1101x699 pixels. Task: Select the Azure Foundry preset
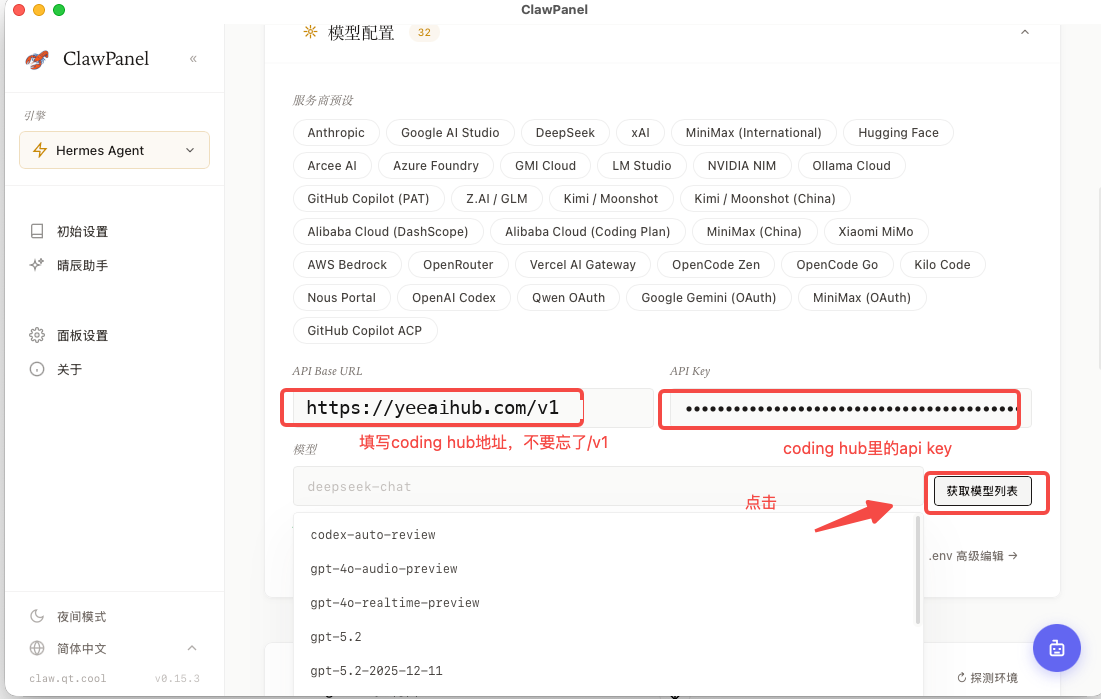pos(436,166)
